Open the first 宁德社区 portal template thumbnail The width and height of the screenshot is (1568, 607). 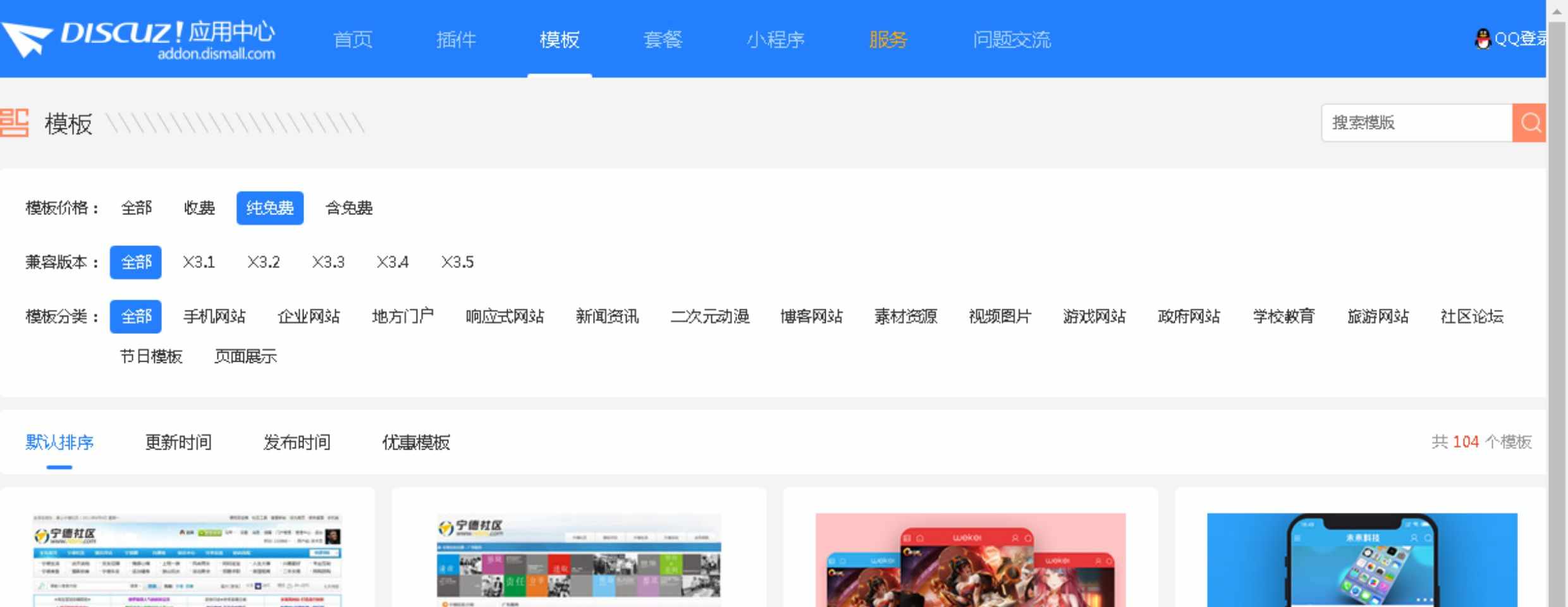tap(187, 560)
